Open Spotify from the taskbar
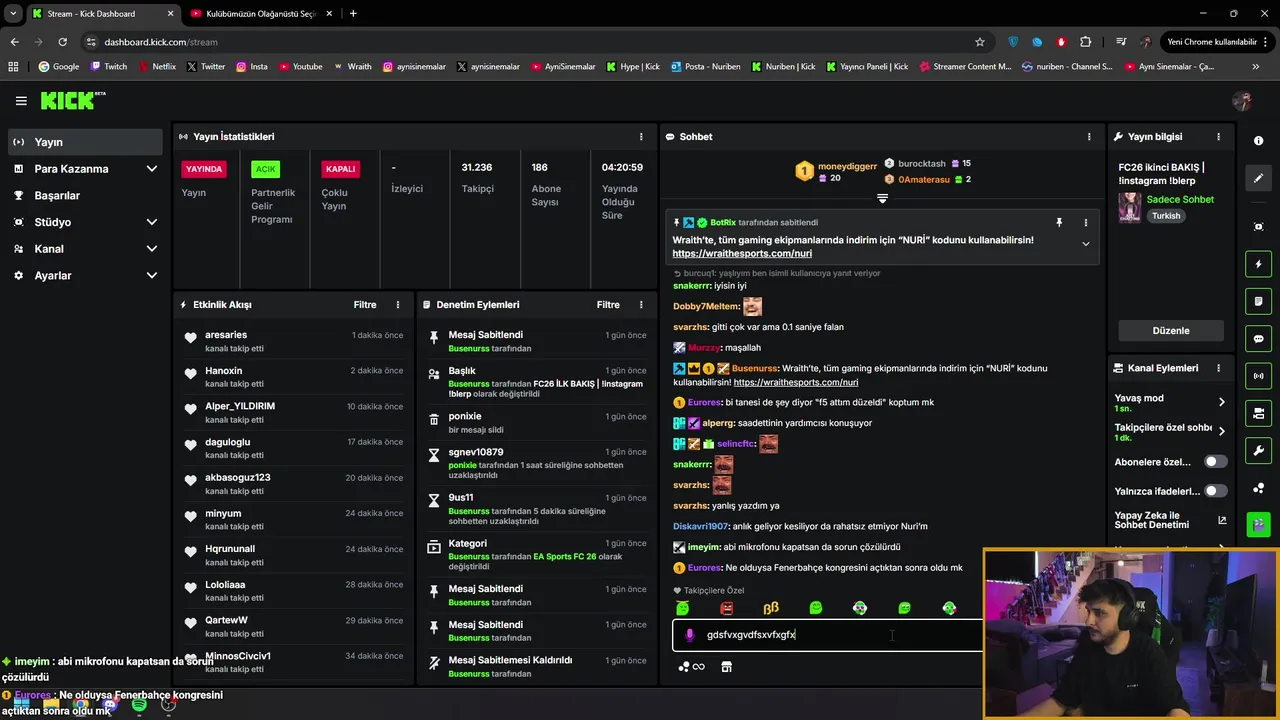Screen dimensions: 1280x720 click(139, 705)
